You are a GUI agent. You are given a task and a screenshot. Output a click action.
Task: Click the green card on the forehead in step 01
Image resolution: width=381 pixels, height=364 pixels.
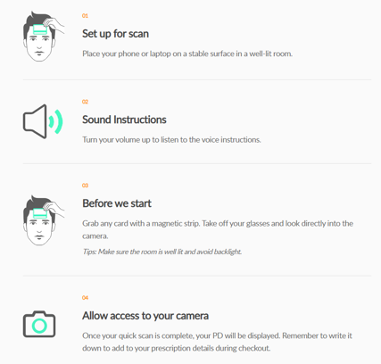(x=41, y=30)
